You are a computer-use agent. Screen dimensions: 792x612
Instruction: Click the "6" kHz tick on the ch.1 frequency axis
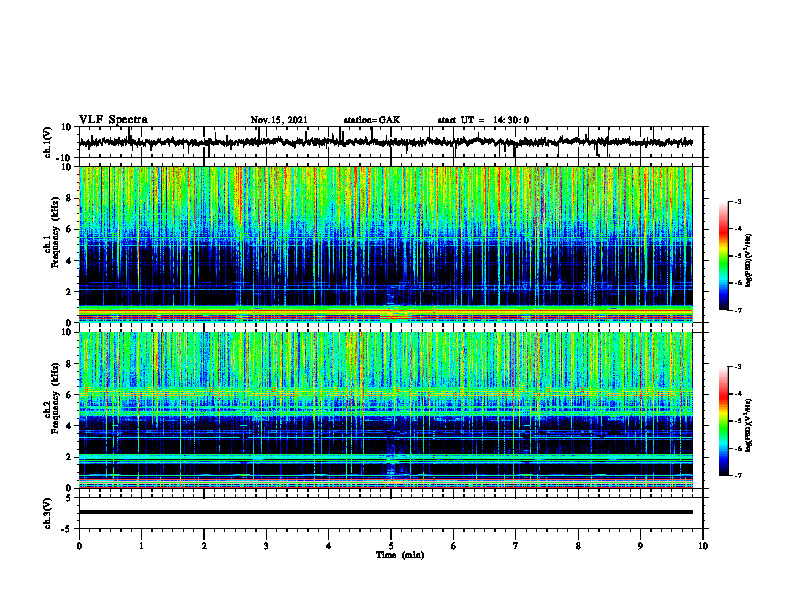tap(69, 229)
